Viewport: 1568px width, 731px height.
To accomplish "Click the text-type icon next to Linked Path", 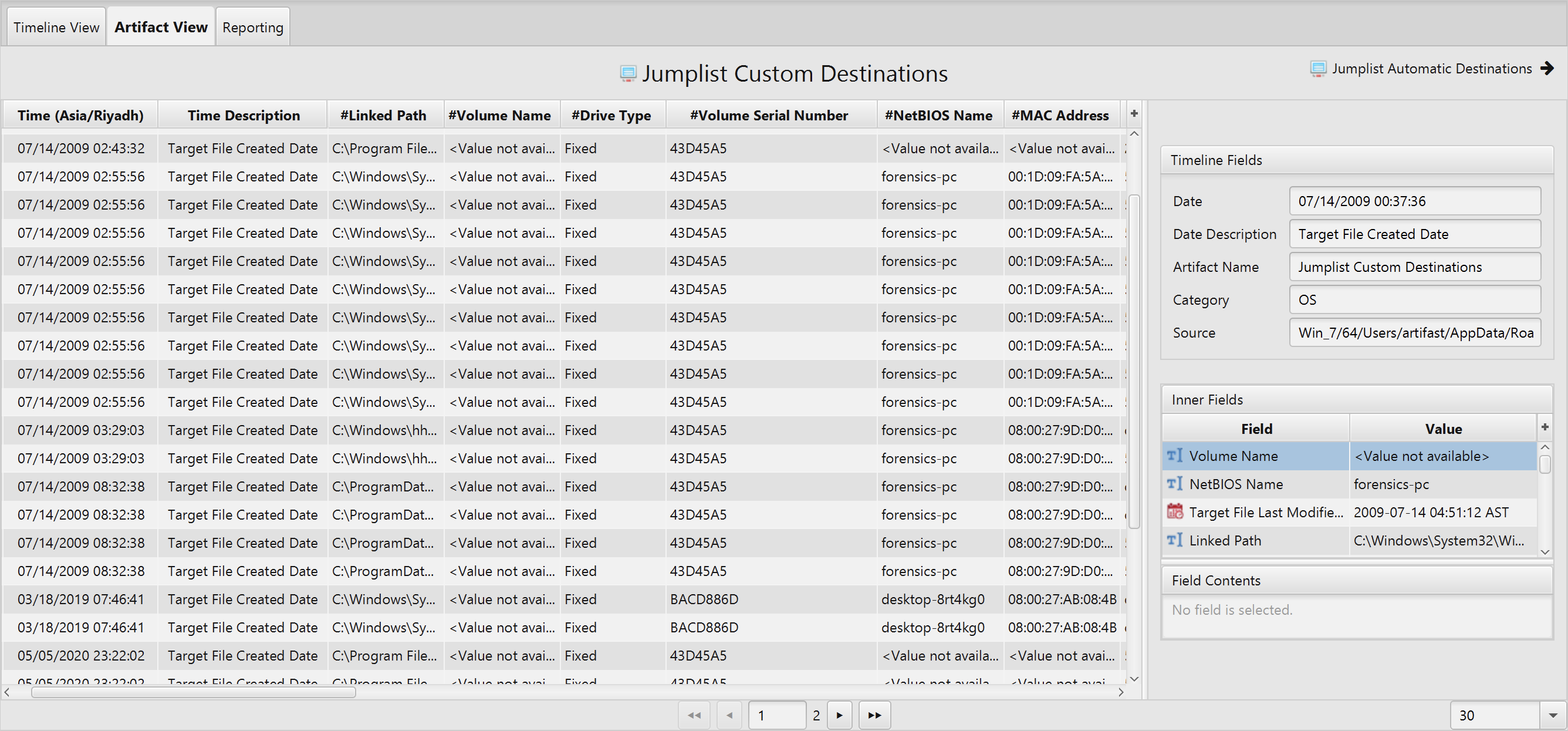I will tap(1175, 540).
